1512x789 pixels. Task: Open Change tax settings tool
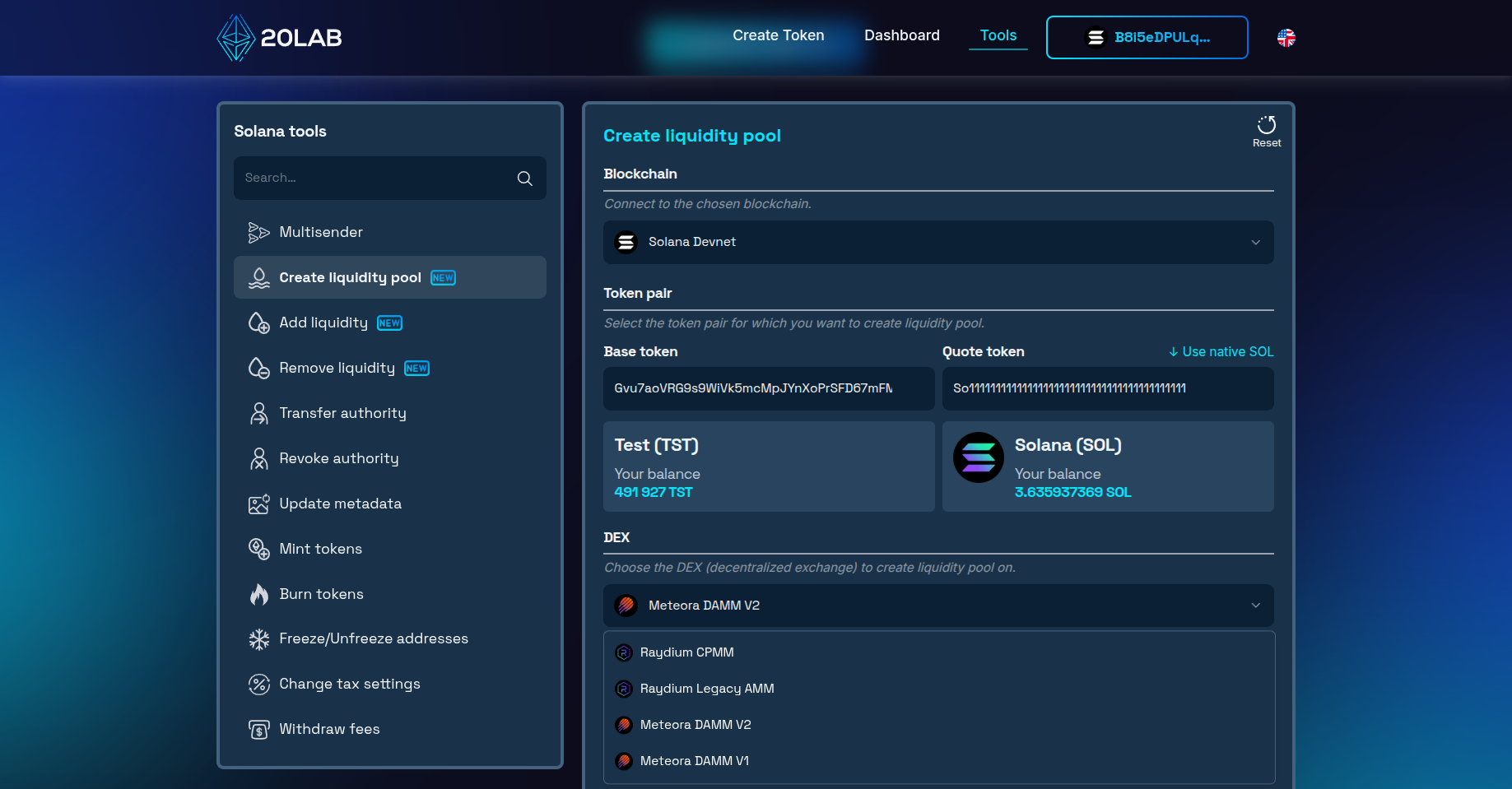pyautogui.click(x=390, y=685)
